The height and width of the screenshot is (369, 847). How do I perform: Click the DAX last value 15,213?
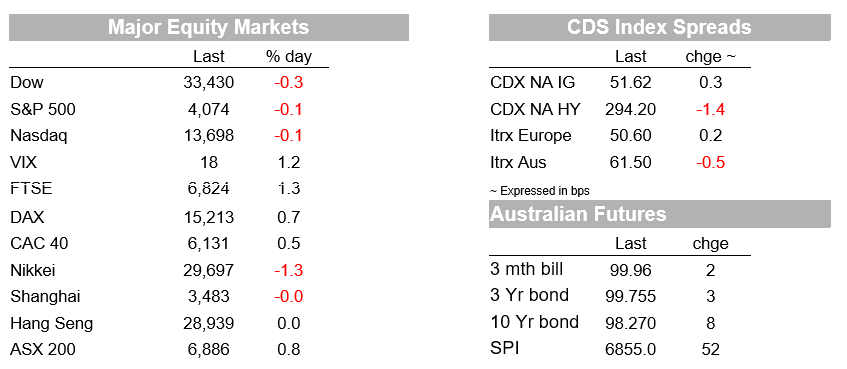click(209, 217)
